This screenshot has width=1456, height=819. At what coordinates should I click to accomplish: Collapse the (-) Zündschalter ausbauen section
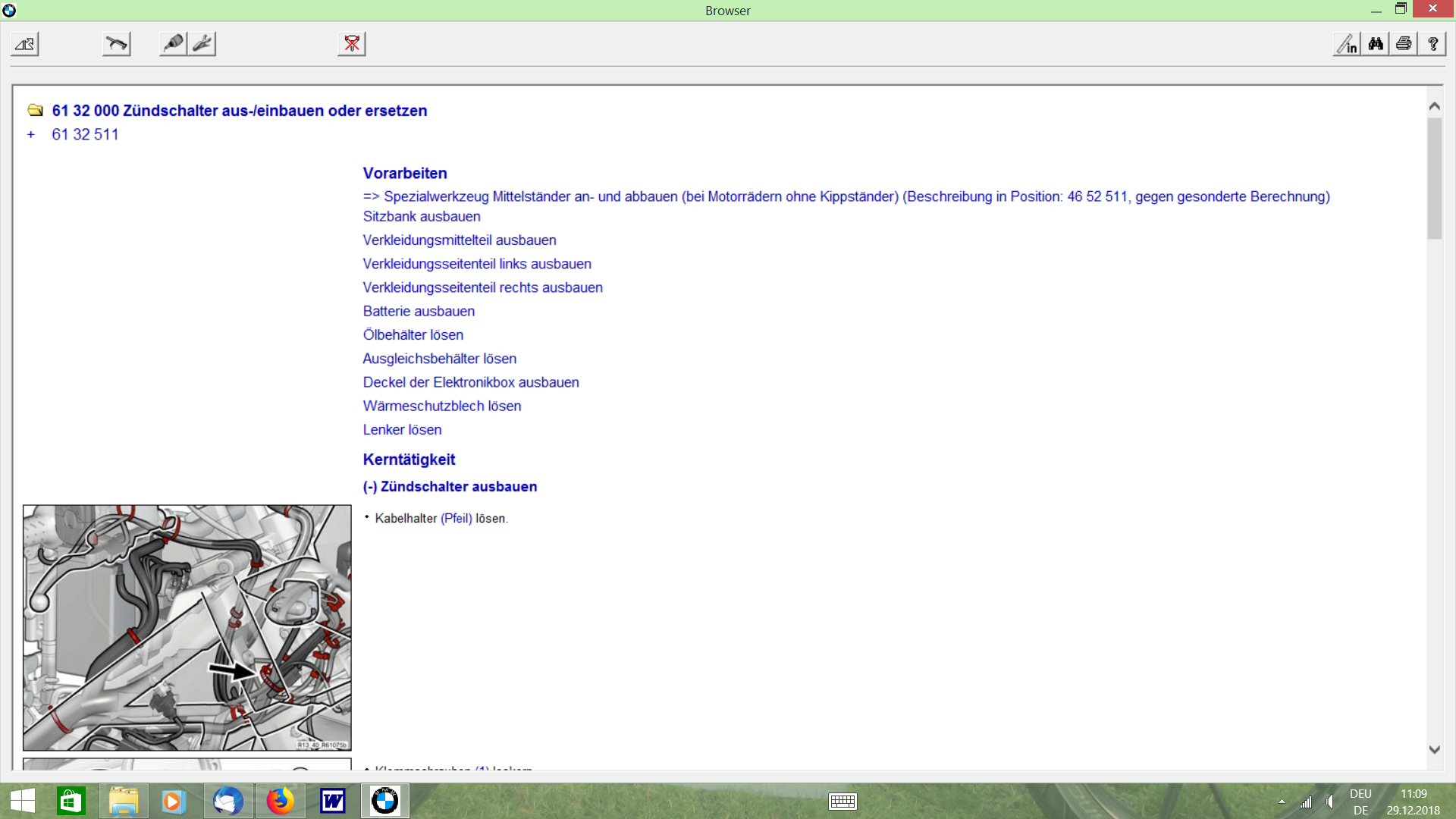tap(450, 486)
